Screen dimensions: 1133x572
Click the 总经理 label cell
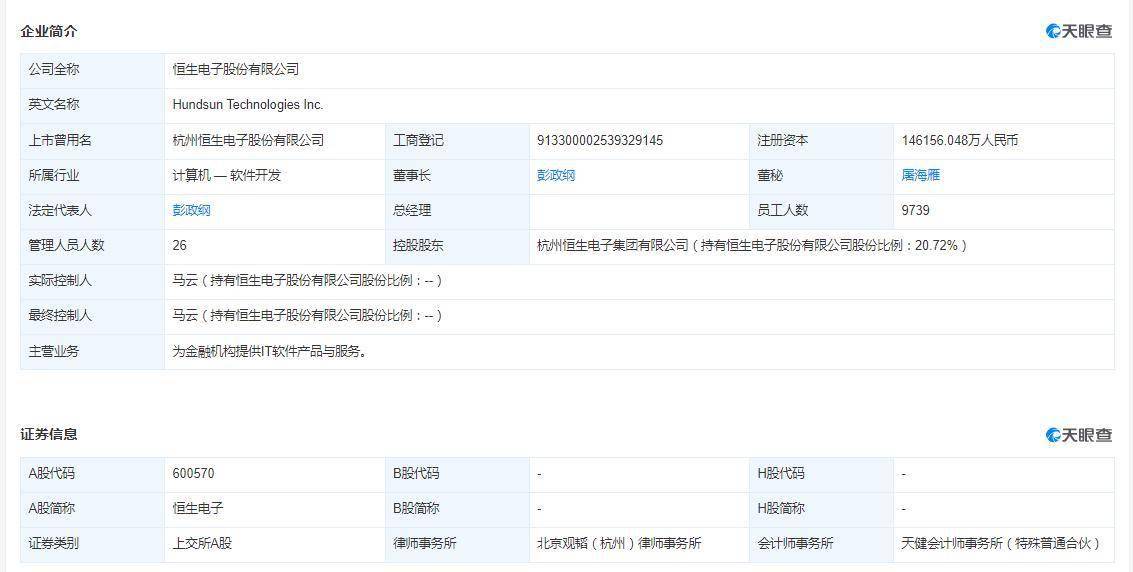coord(457,211)
